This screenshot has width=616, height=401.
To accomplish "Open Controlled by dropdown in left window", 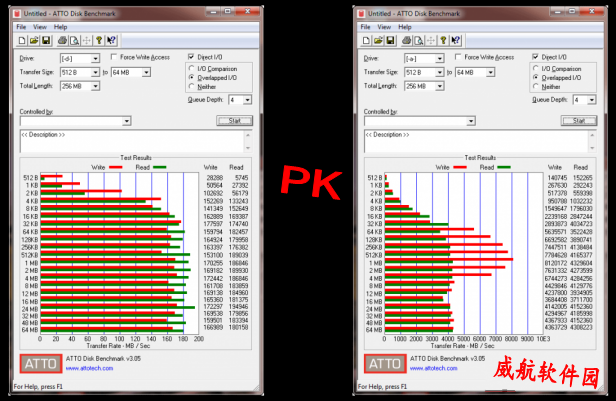I will [126, 121].
